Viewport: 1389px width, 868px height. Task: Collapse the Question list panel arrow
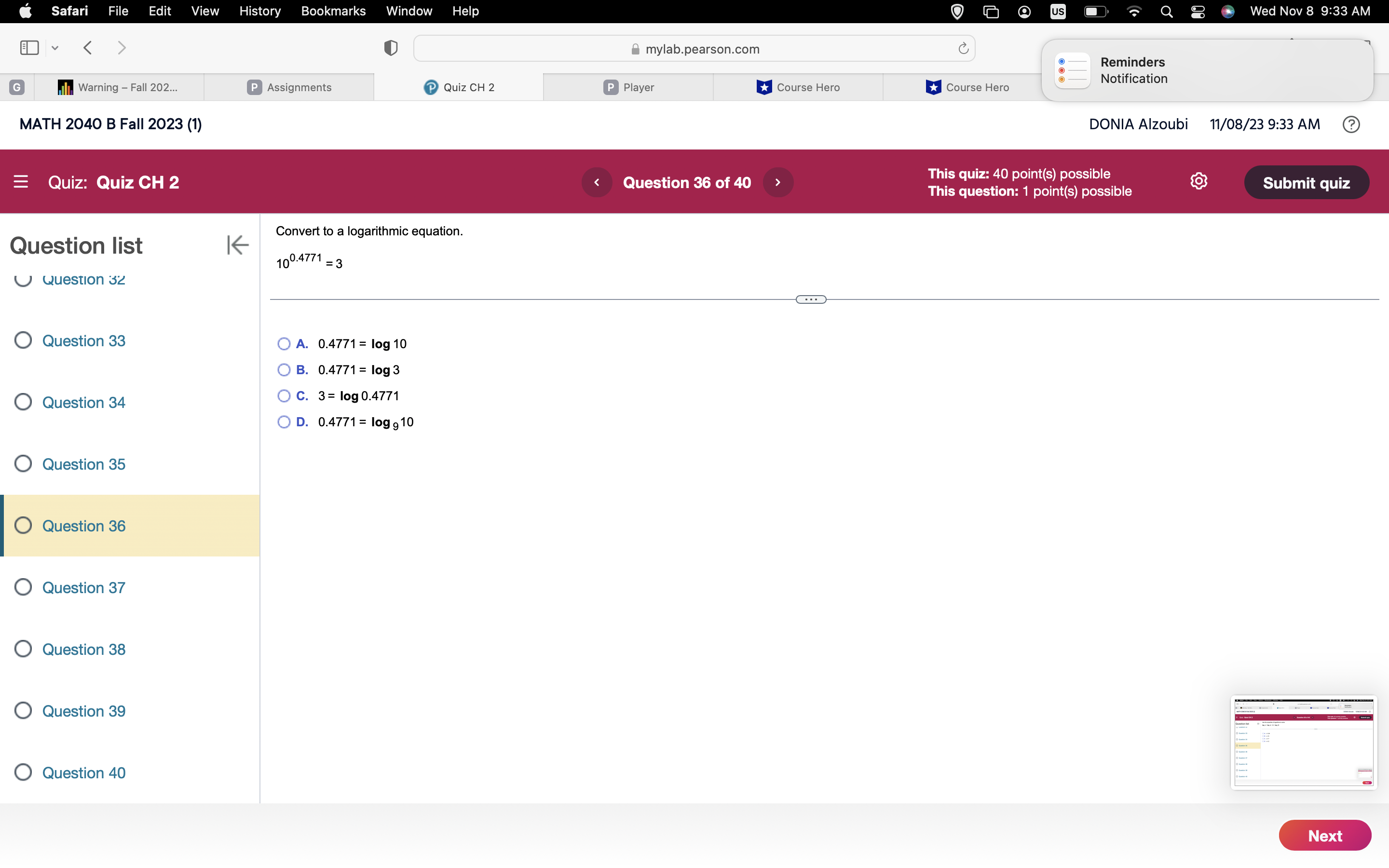coord(237,245)
